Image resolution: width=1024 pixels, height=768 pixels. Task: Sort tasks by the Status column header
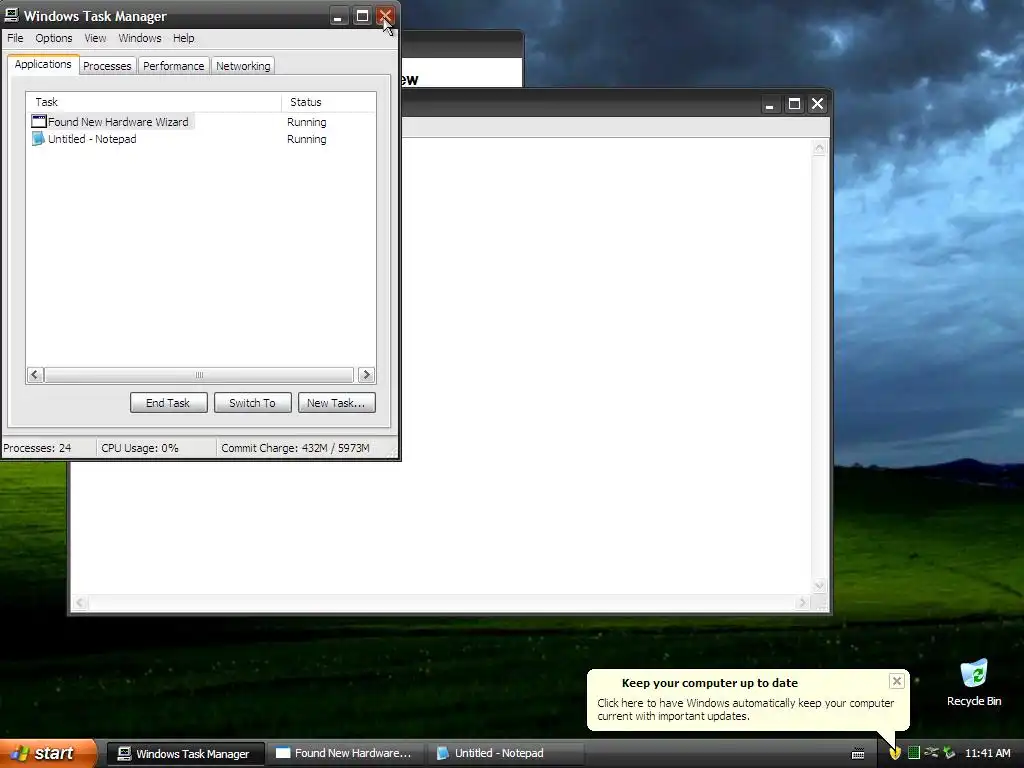click(328, 102)
